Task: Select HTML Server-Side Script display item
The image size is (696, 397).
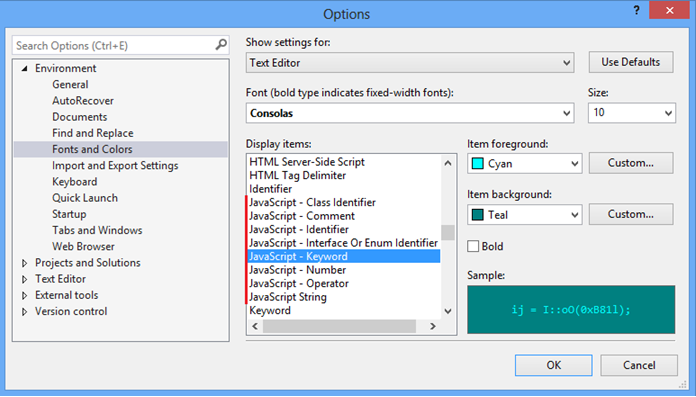Action: 307,162
